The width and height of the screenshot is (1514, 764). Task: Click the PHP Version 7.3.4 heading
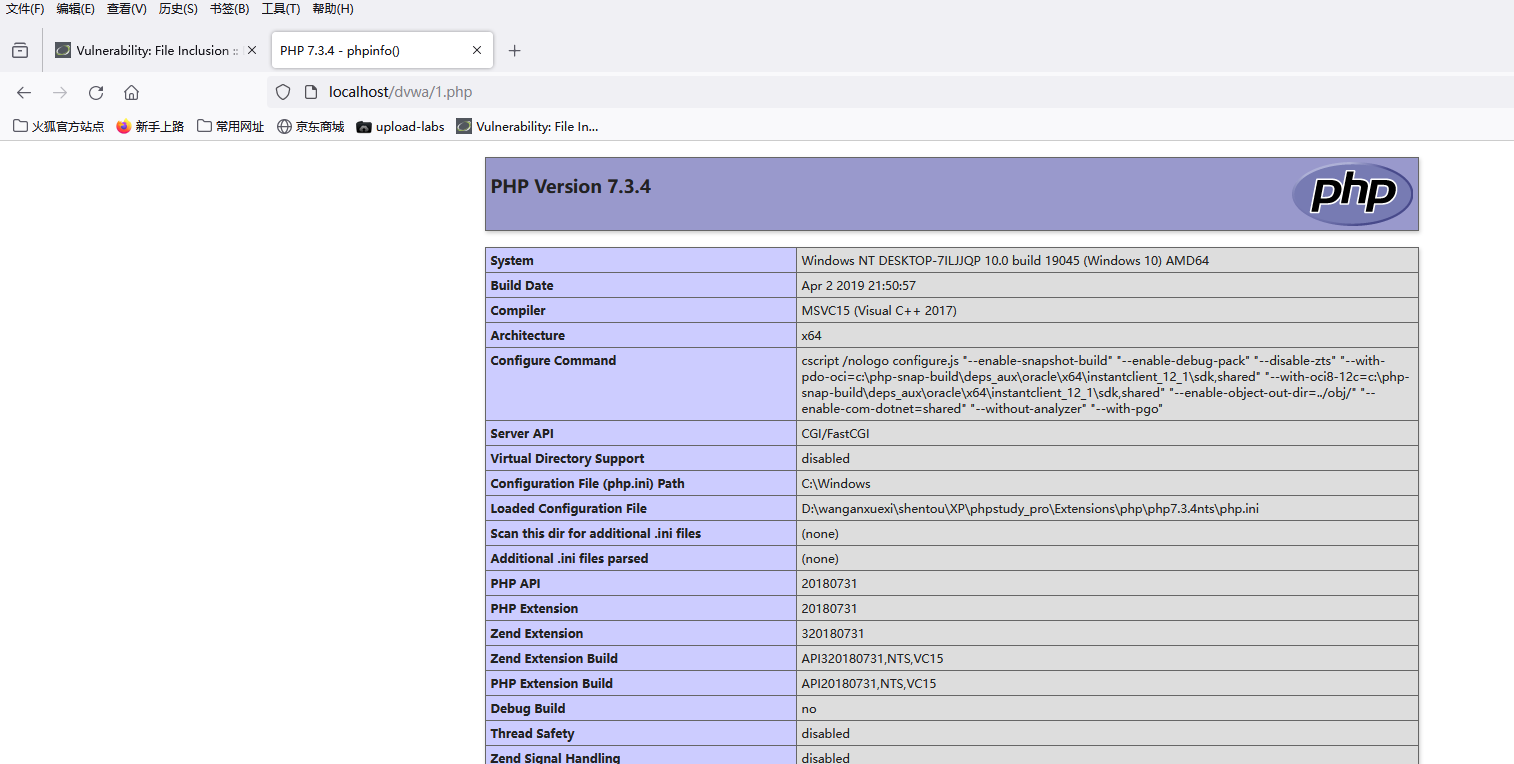(x=571, y=187)
